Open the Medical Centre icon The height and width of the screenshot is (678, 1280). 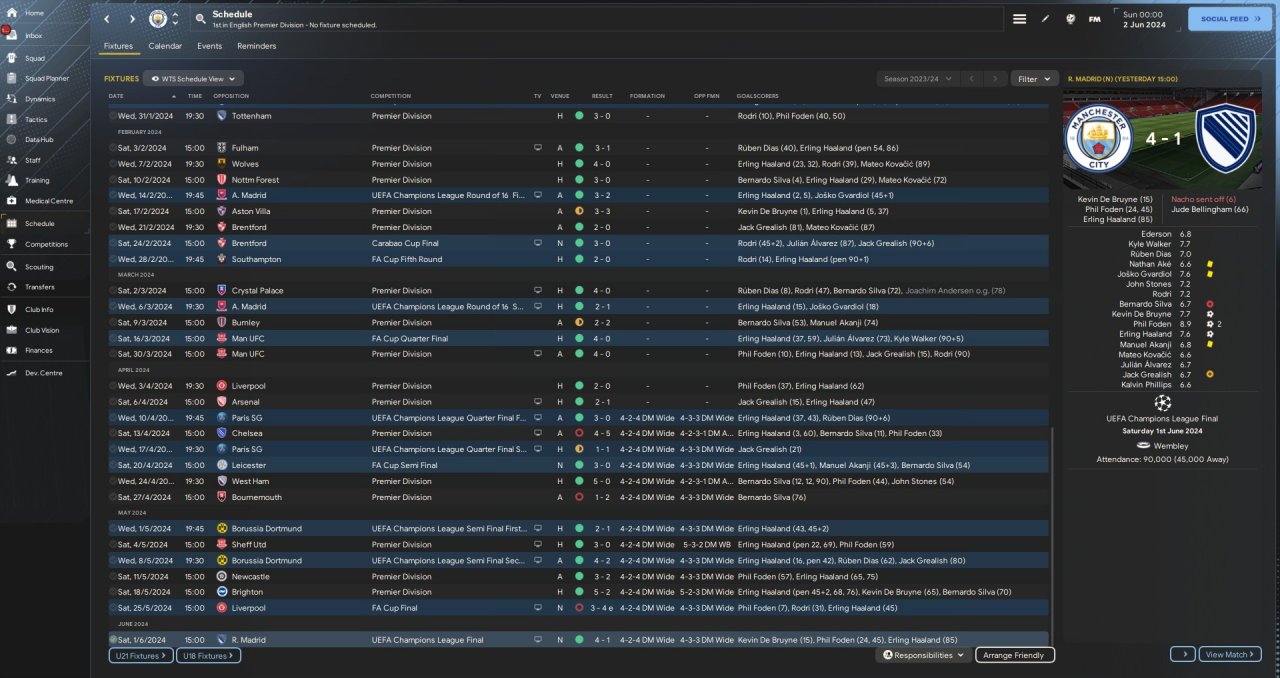point(13,201)
